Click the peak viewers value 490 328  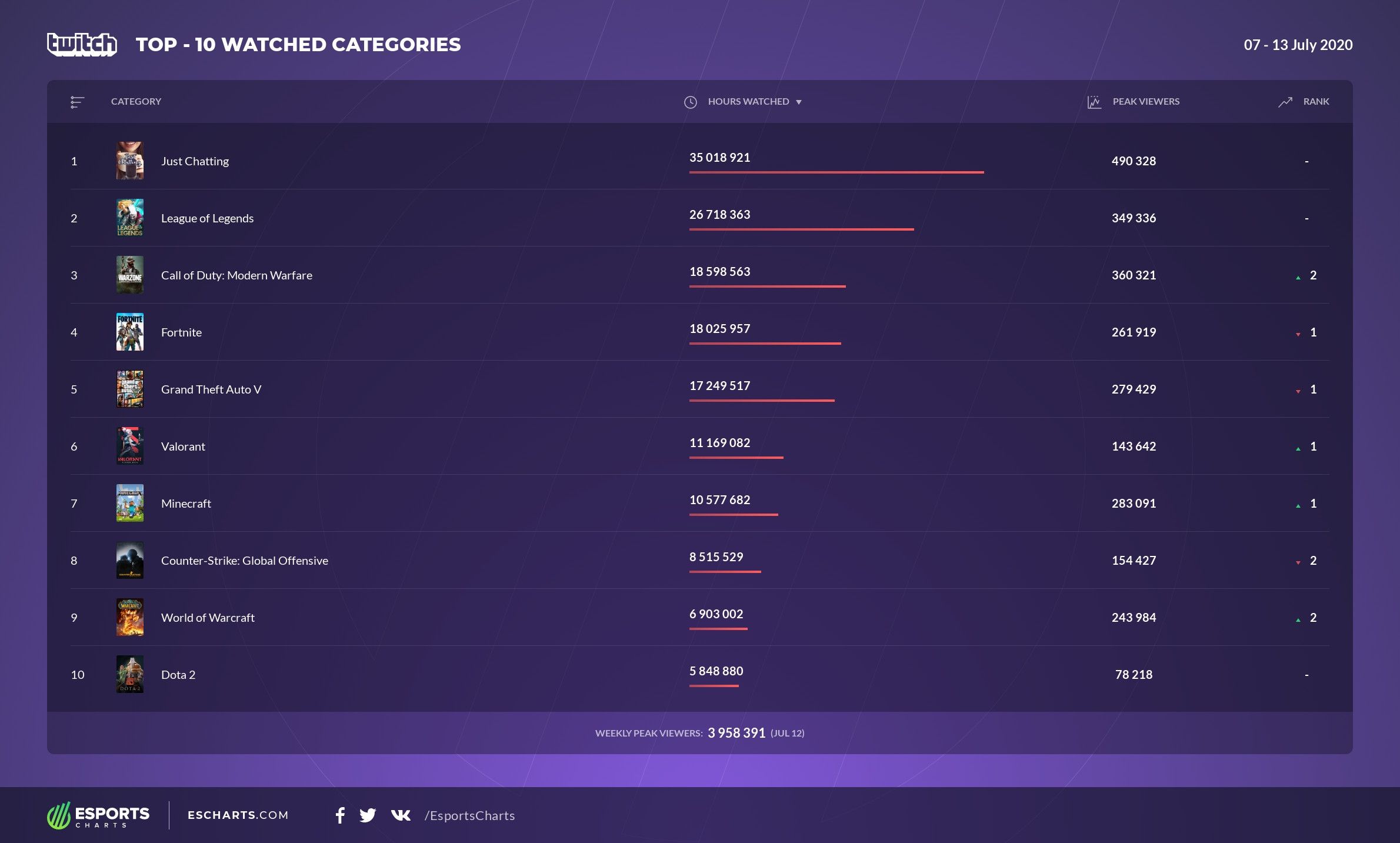1134,161
